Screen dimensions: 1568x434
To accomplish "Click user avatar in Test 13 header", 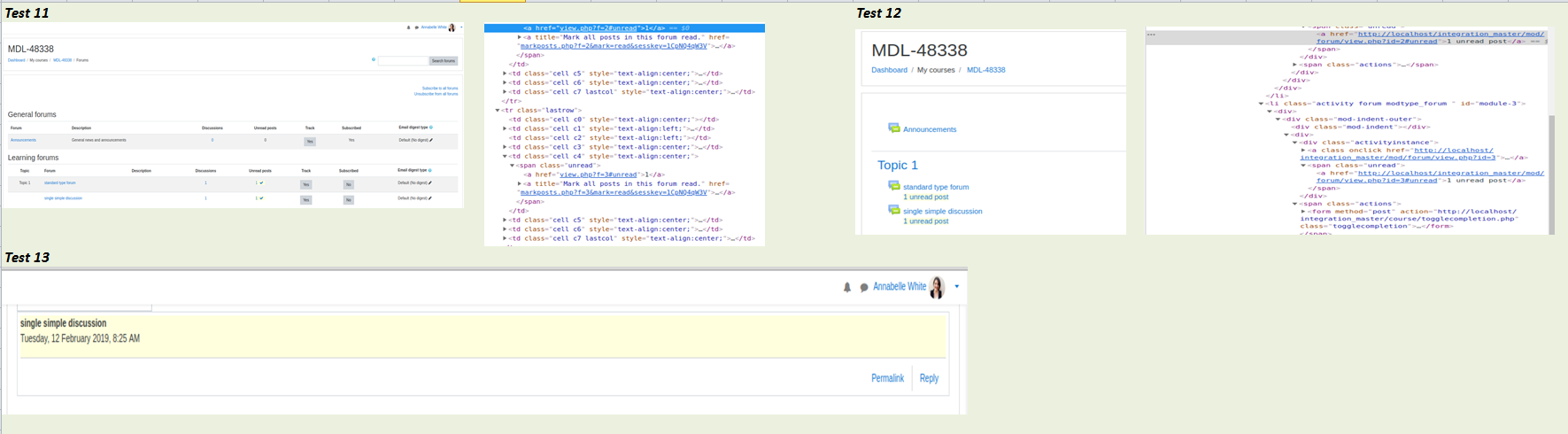I will 937,287.
